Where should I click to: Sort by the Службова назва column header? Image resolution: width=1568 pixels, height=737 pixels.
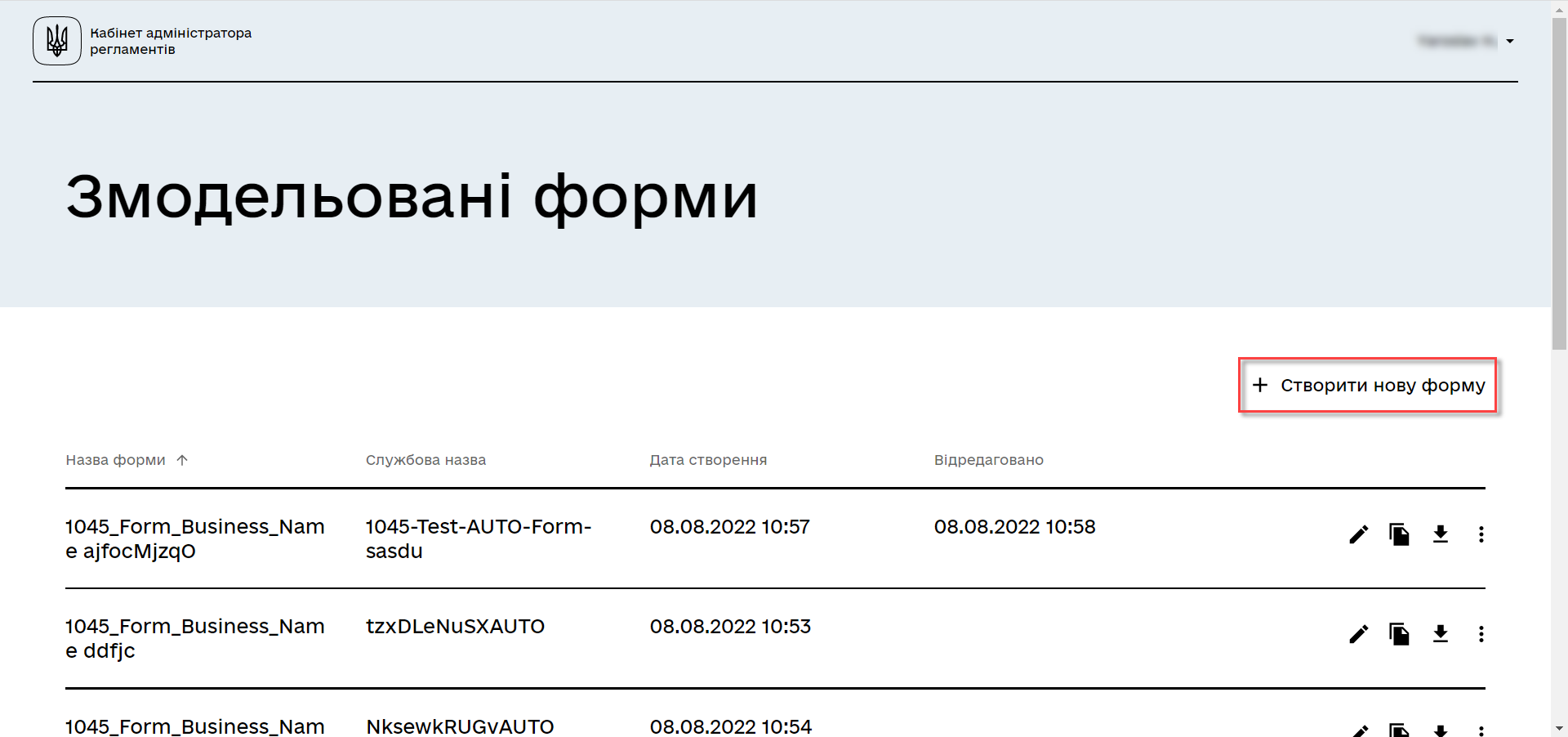[x=425, y=460]
